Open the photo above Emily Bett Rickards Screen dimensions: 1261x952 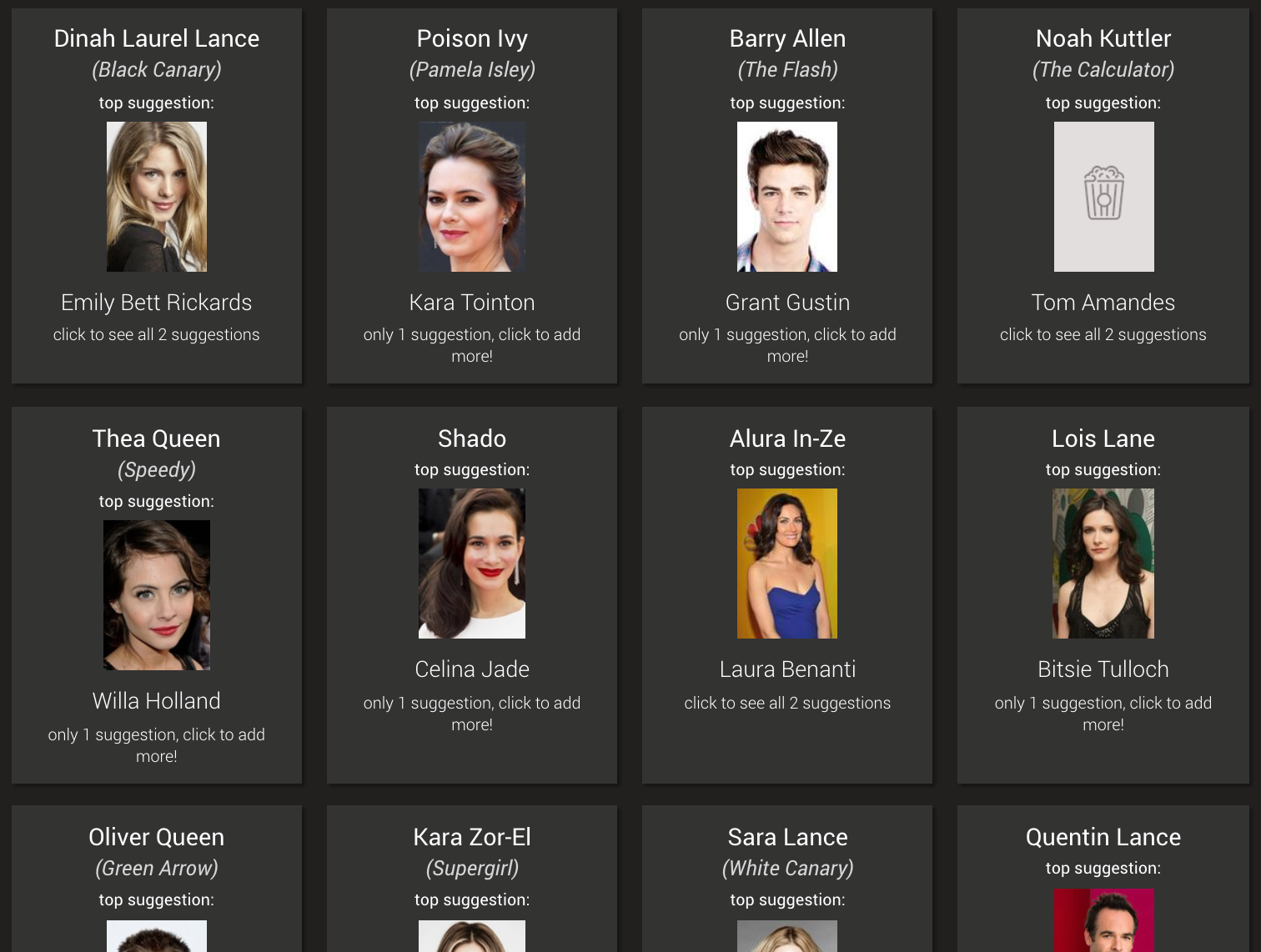pos(157,197)
